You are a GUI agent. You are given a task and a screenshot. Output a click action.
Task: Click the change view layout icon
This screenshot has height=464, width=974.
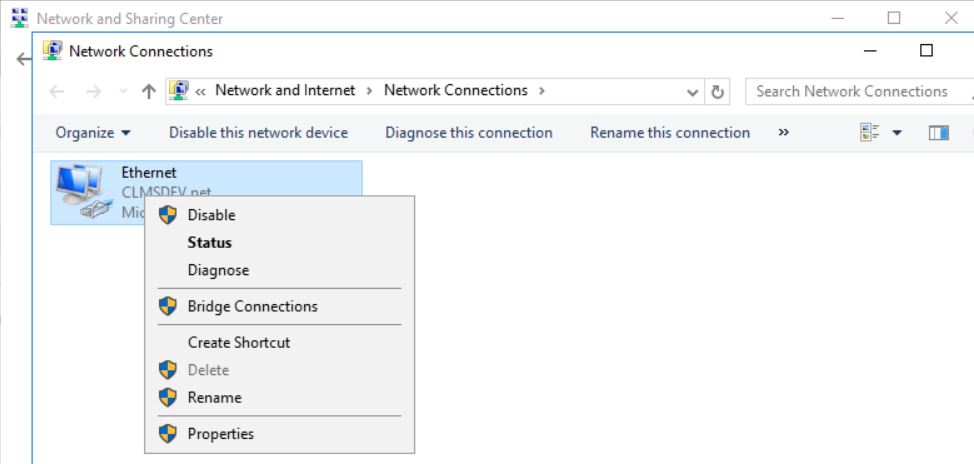pos(870,133)
